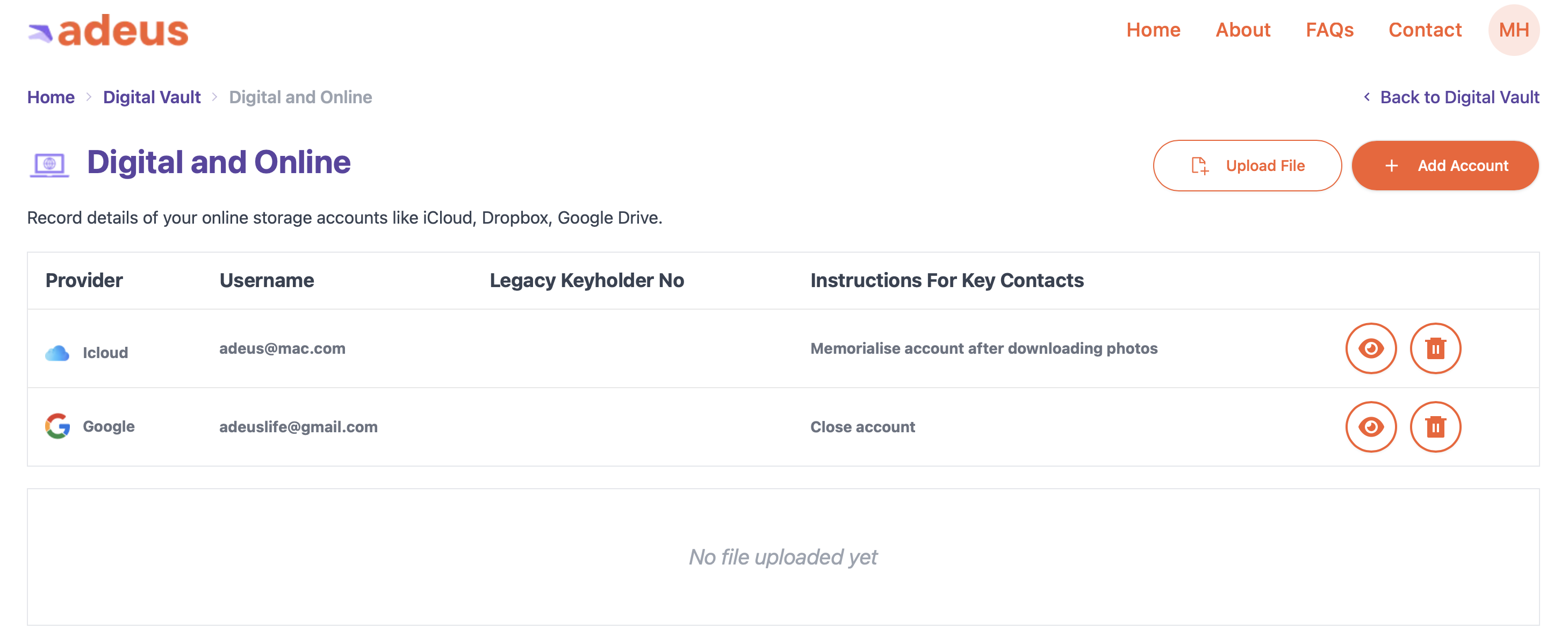This screenshot has height=643, width=1568.
Task: Open the Contact navigation item
Action: (1425, 30)
